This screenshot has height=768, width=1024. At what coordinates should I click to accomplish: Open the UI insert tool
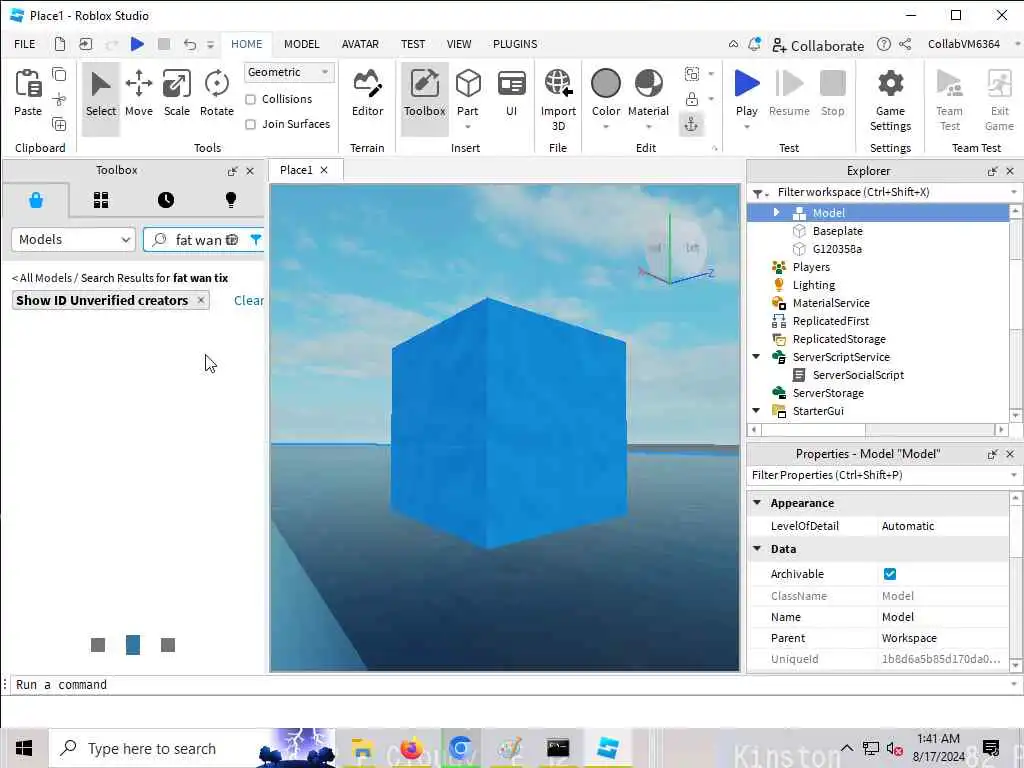[x=511, y=95]
